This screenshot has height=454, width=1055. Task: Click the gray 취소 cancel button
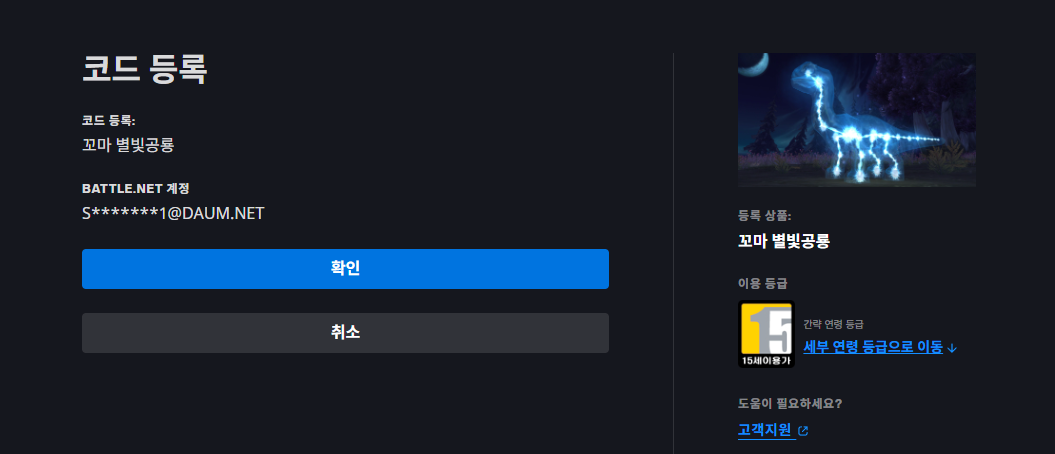click(345, 333)
